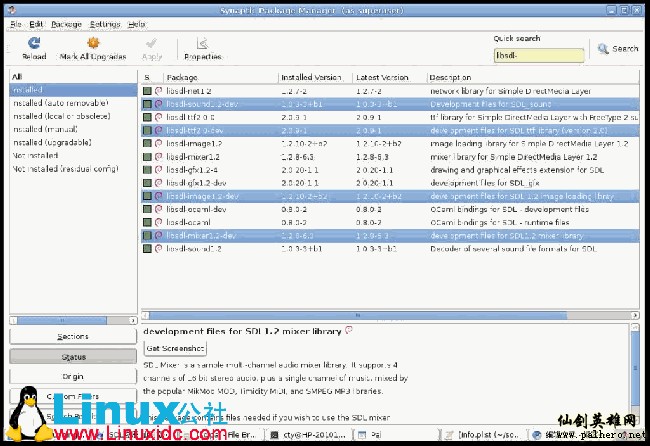Click the Search magnifier icon
The image size is (650, 446).
coord(604,48)
